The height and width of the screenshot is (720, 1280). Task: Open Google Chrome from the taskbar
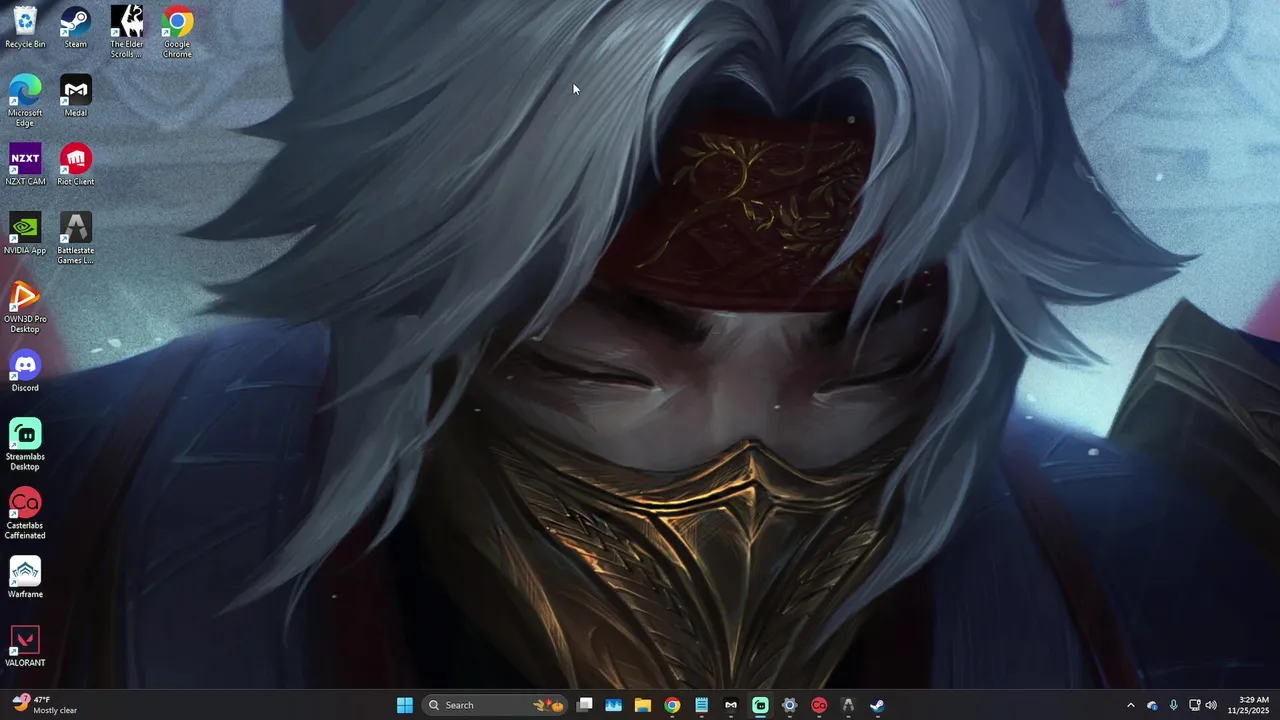click(672, 705)
